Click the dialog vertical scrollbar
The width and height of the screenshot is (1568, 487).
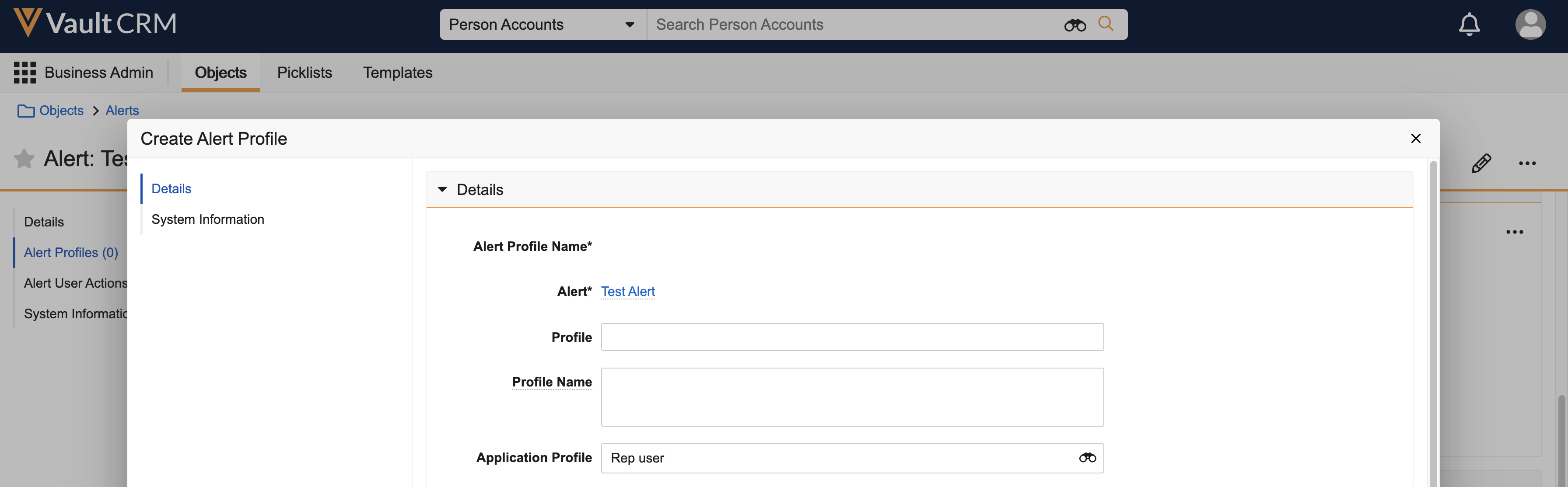click(x=1433, y=304)
